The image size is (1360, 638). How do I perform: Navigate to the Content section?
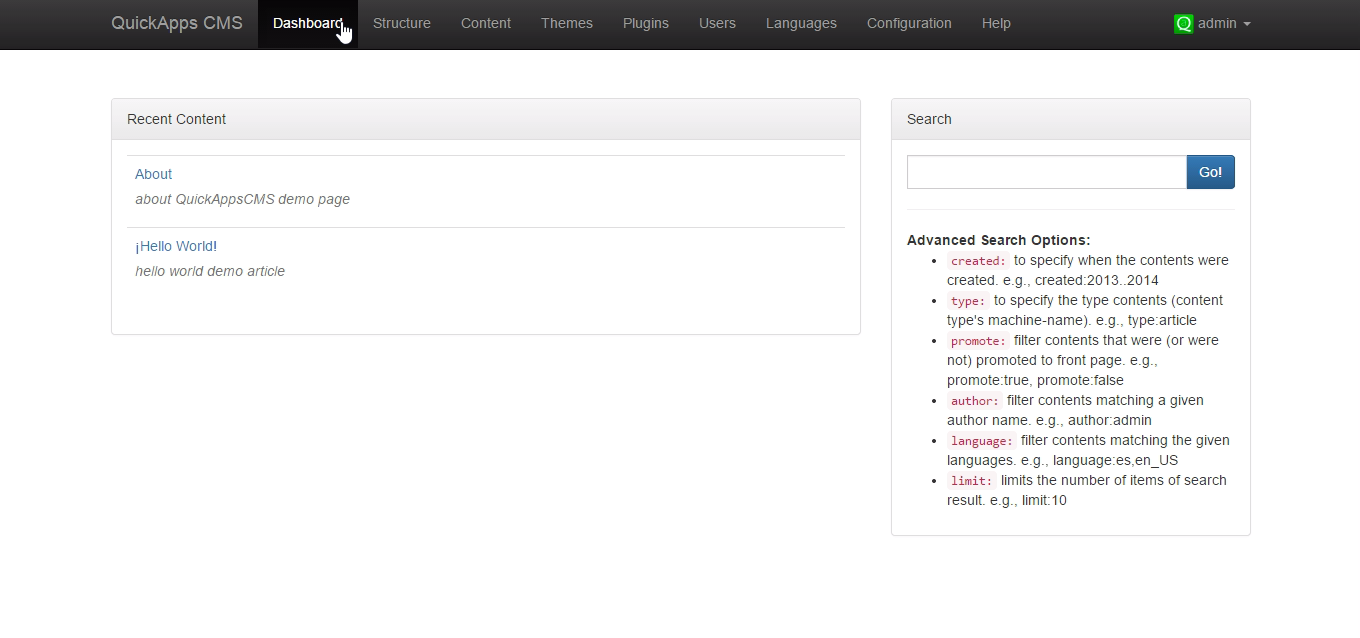click(485, 23)
